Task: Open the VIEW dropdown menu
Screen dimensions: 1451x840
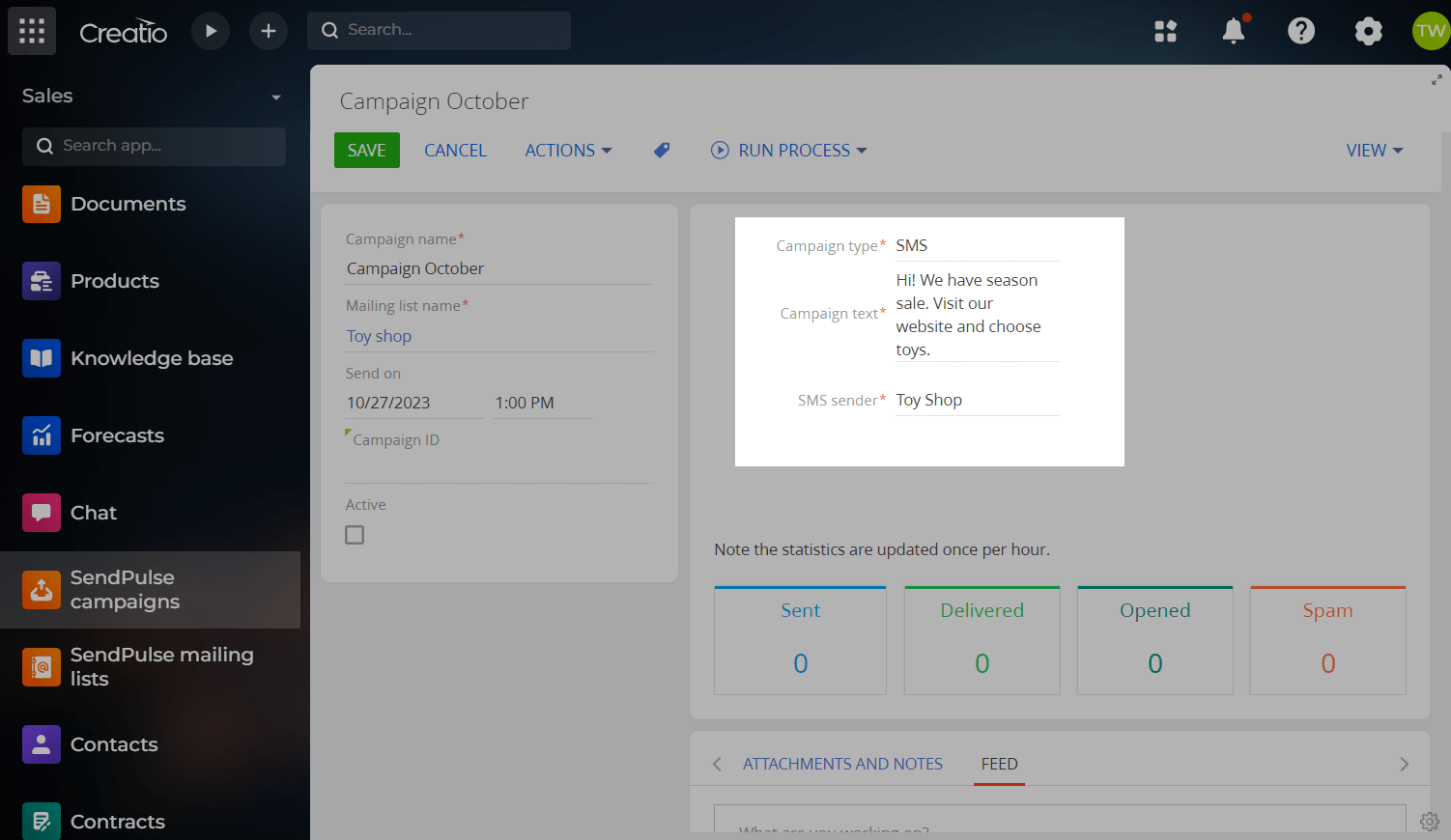Action: tap(1375, 151)
